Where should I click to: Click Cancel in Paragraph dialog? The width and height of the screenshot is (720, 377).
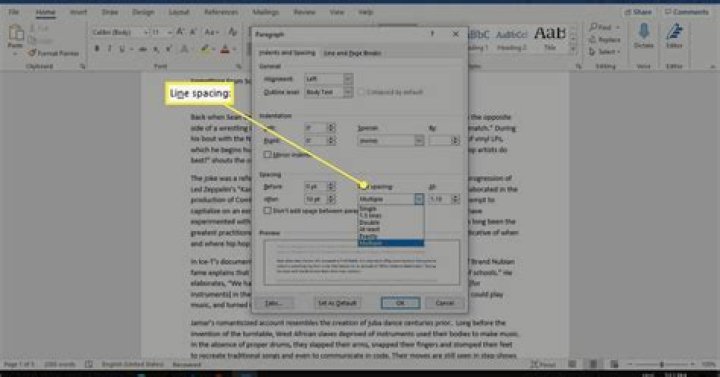point(444,303)
